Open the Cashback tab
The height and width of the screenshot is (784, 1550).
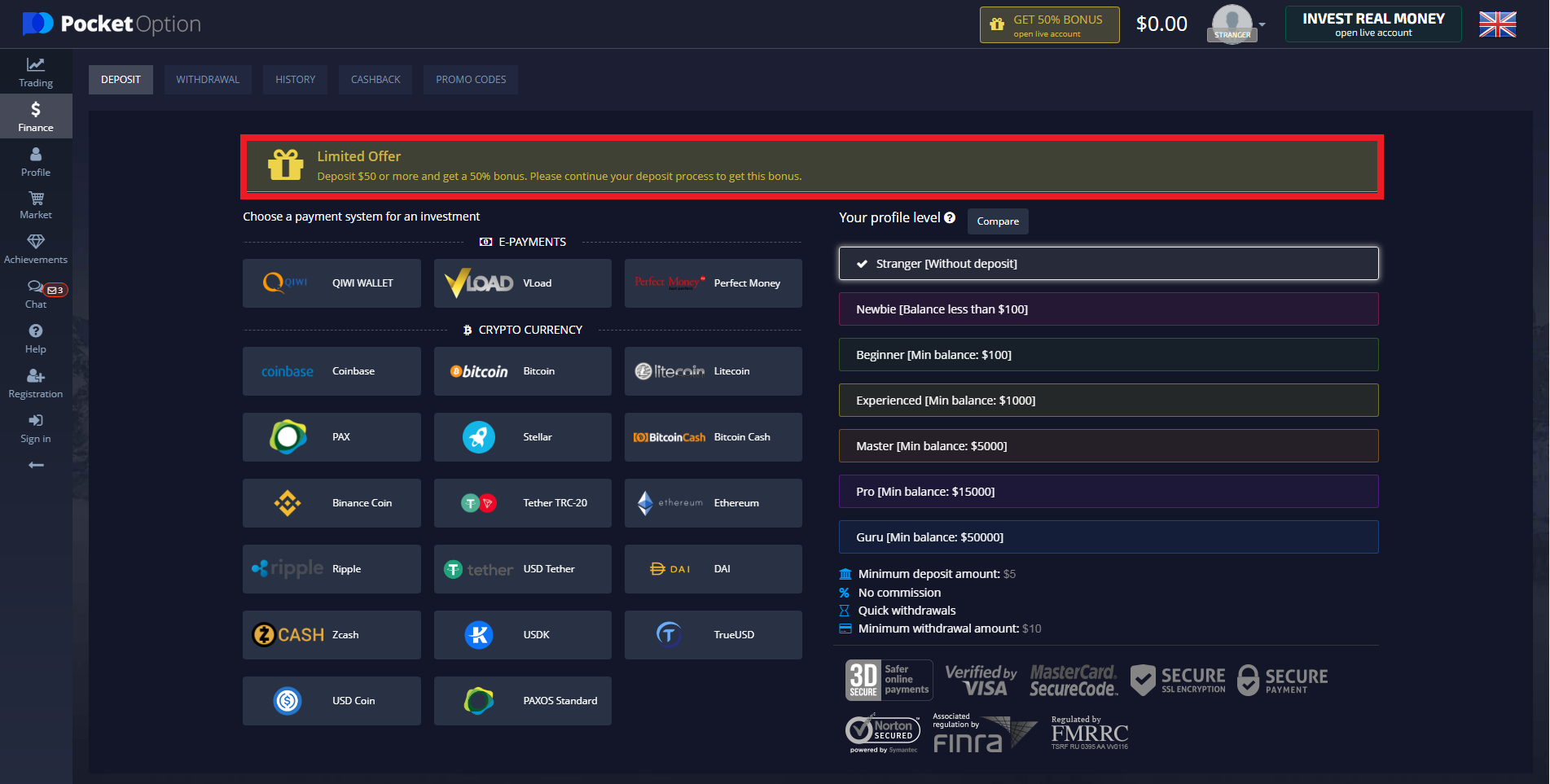375,80
